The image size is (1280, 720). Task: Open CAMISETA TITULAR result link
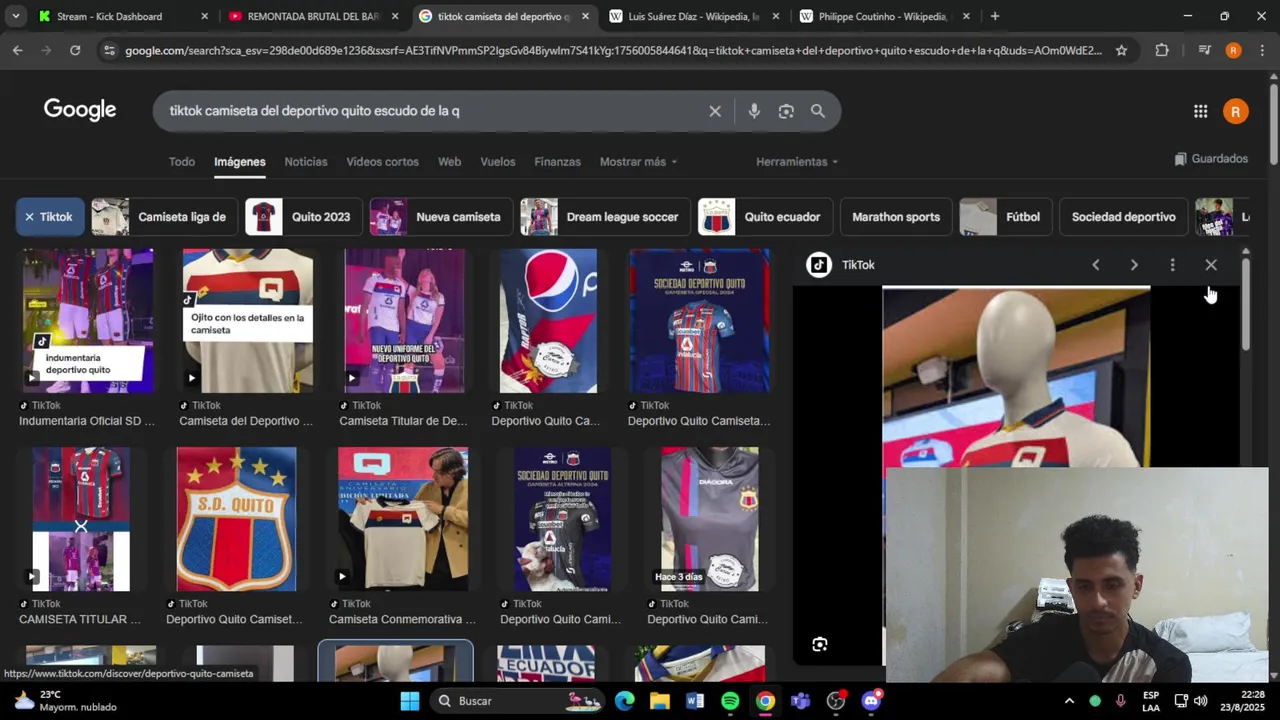[80, 619]
